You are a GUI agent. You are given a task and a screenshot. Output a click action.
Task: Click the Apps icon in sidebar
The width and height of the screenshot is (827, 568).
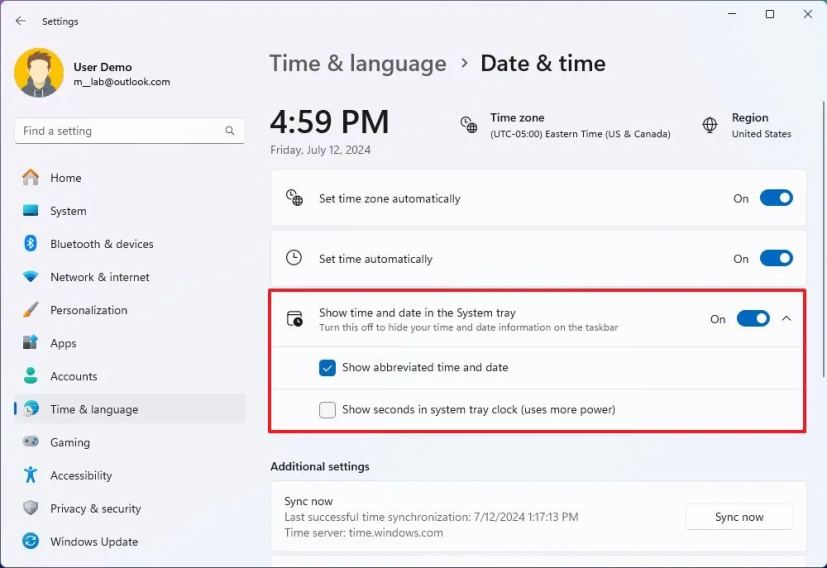[x=31, y=343]
